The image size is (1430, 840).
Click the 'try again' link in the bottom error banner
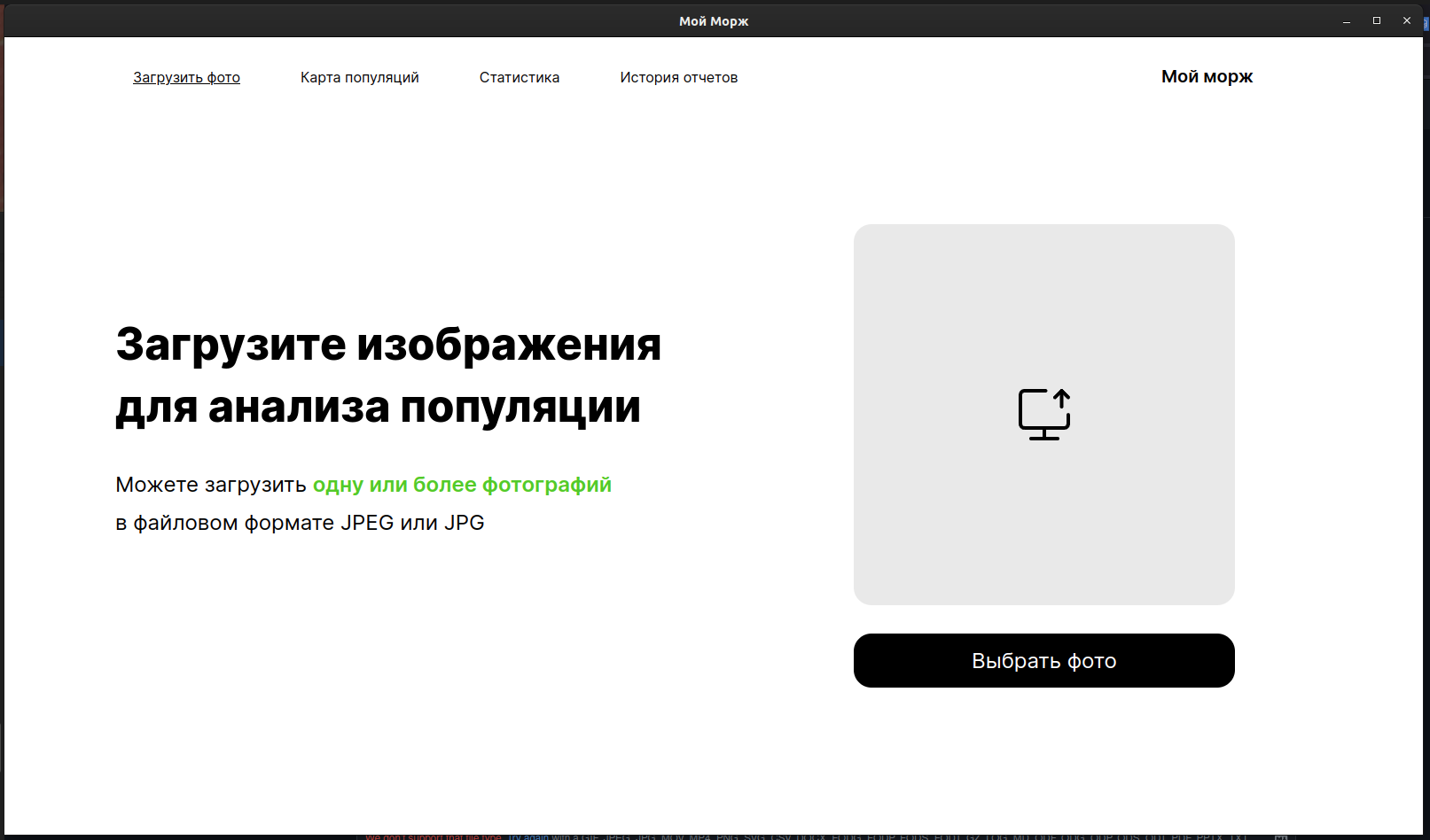(529, 836)
